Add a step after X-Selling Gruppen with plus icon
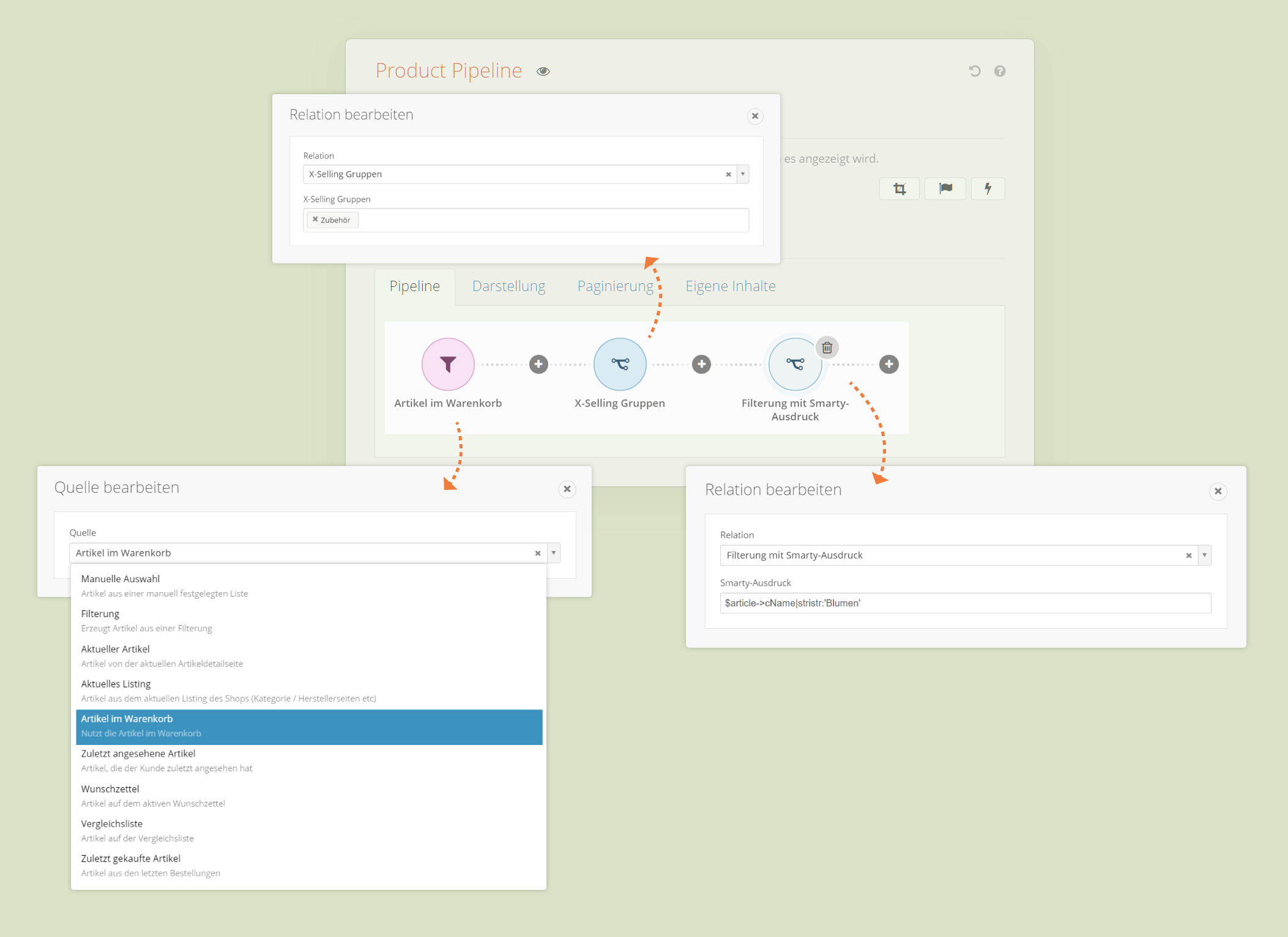This screenshot has width=1288, height=937. [701, 363]
